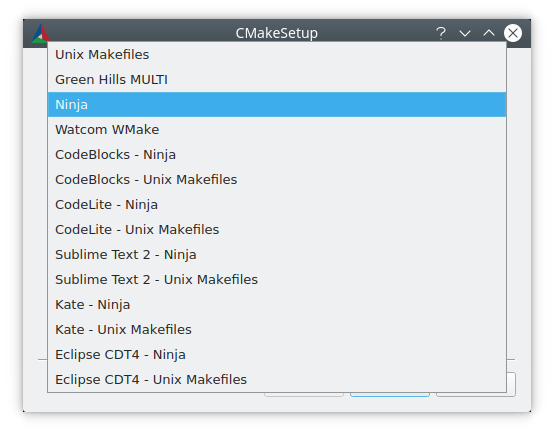This screenshot has height=432, width=551.
Task: Click the CMake logo window icon
Action: [40, 33]
